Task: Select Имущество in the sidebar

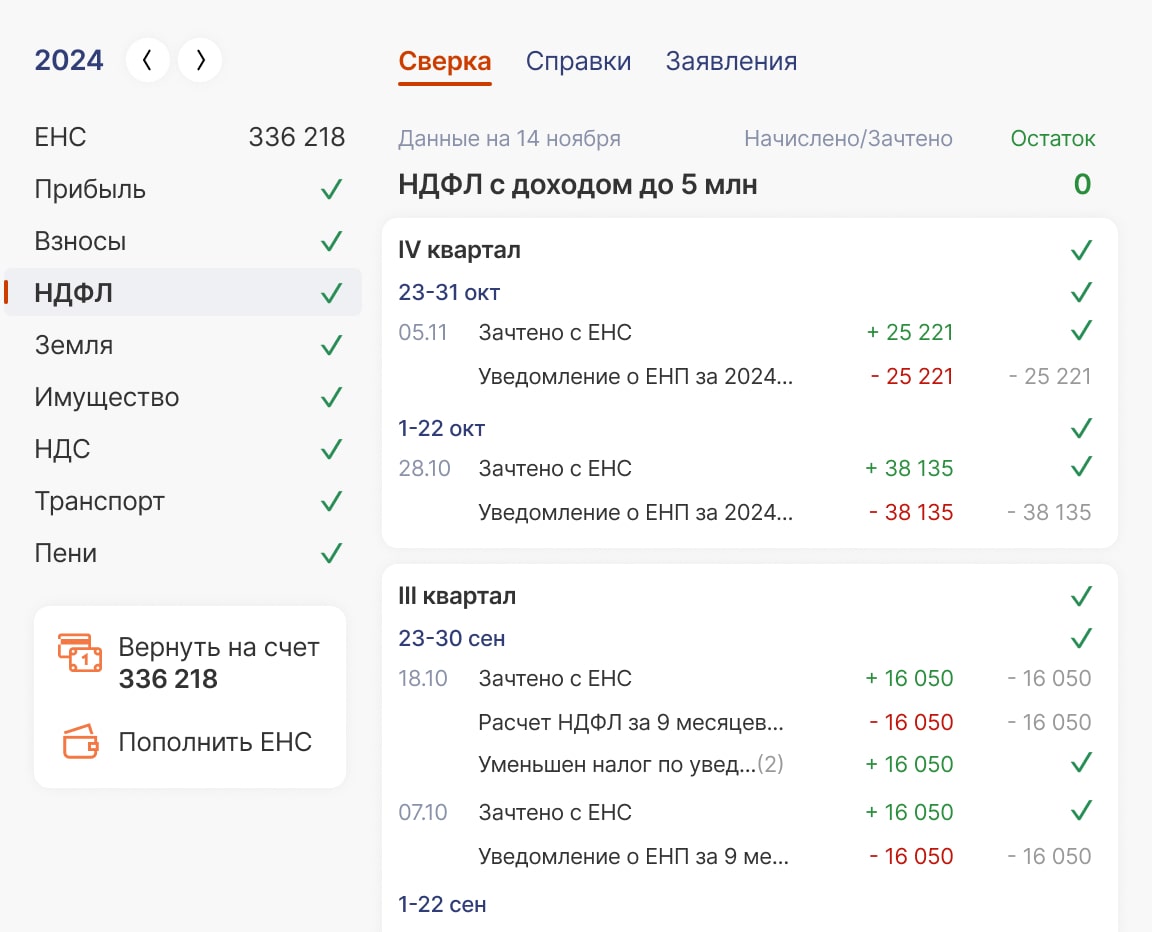Action: pos(190,397)
